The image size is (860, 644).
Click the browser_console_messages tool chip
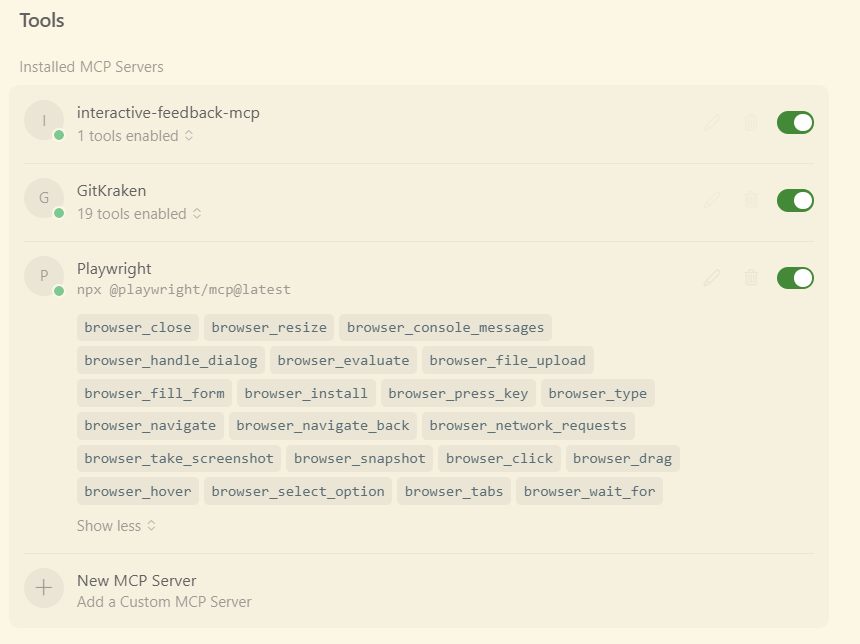pyautogui.click(x=445, y=328)
